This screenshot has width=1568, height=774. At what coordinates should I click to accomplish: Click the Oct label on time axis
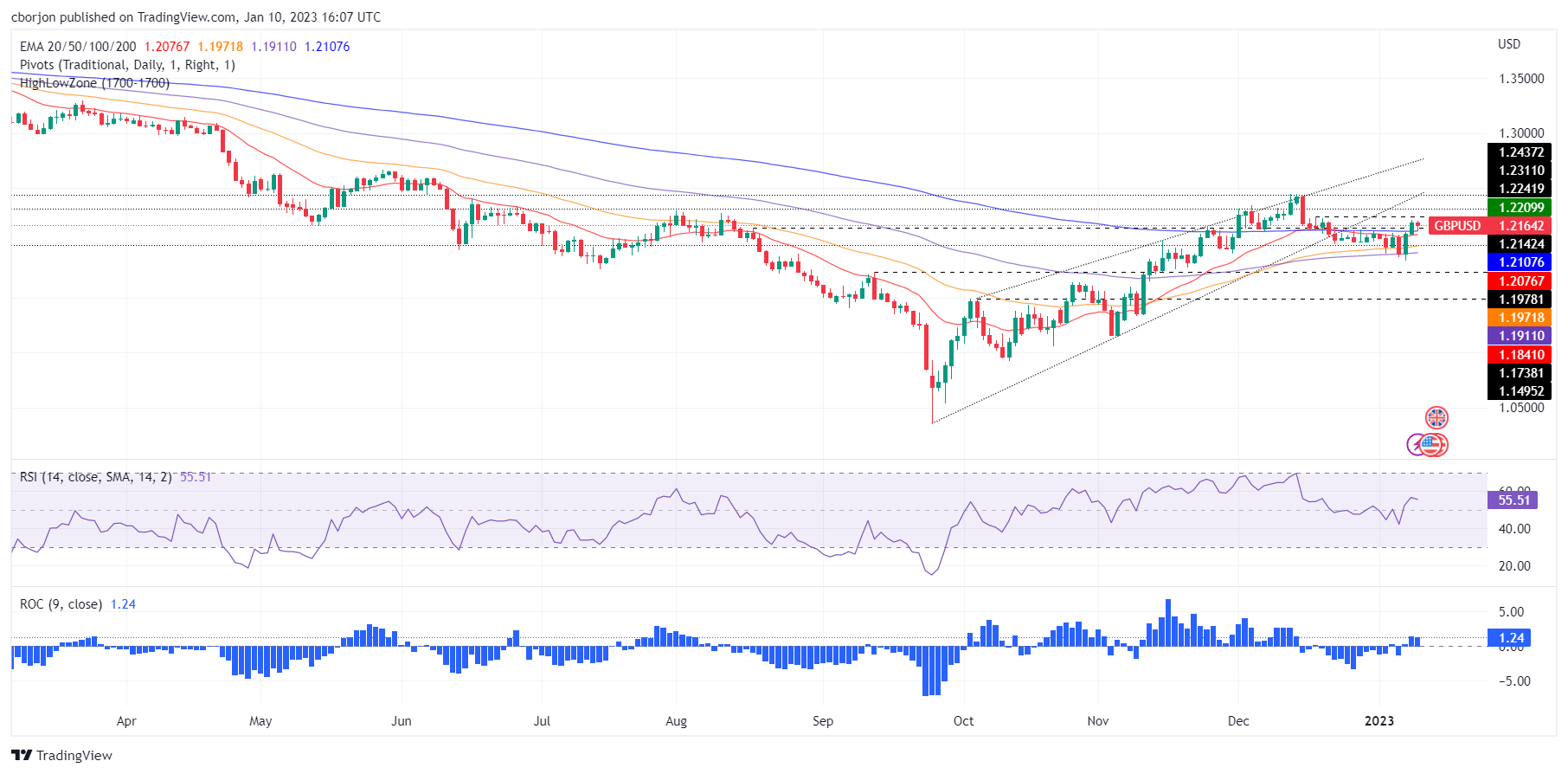(x=963, y=721)
